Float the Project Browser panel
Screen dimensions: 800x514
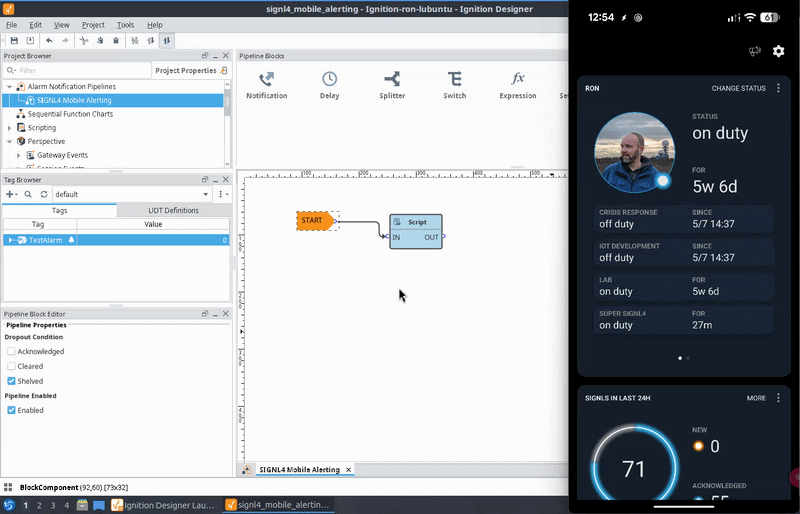205,56
